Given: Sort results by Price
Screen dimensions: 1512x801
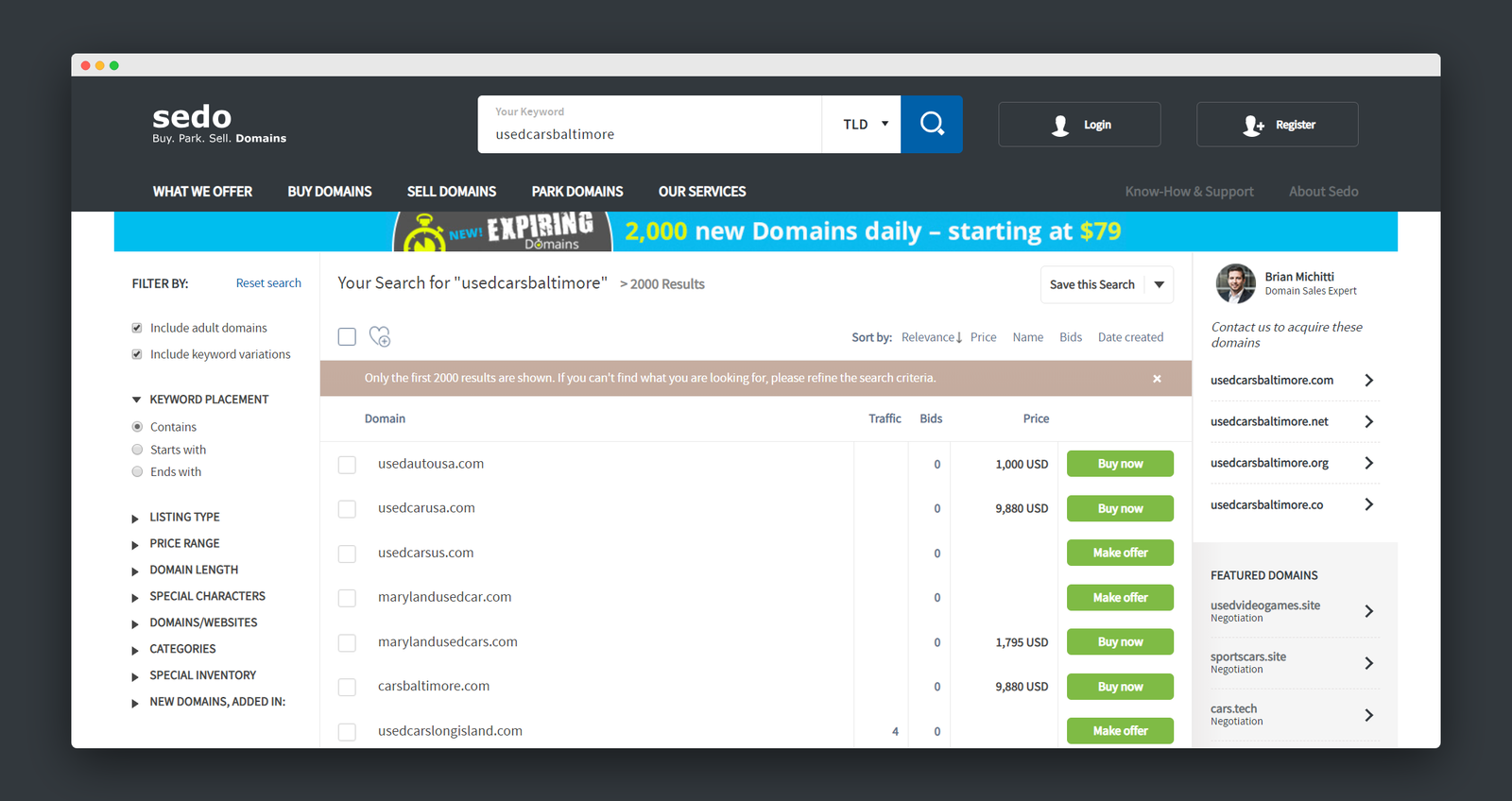Looking at the screenshot, I should [x=983, y=337].
